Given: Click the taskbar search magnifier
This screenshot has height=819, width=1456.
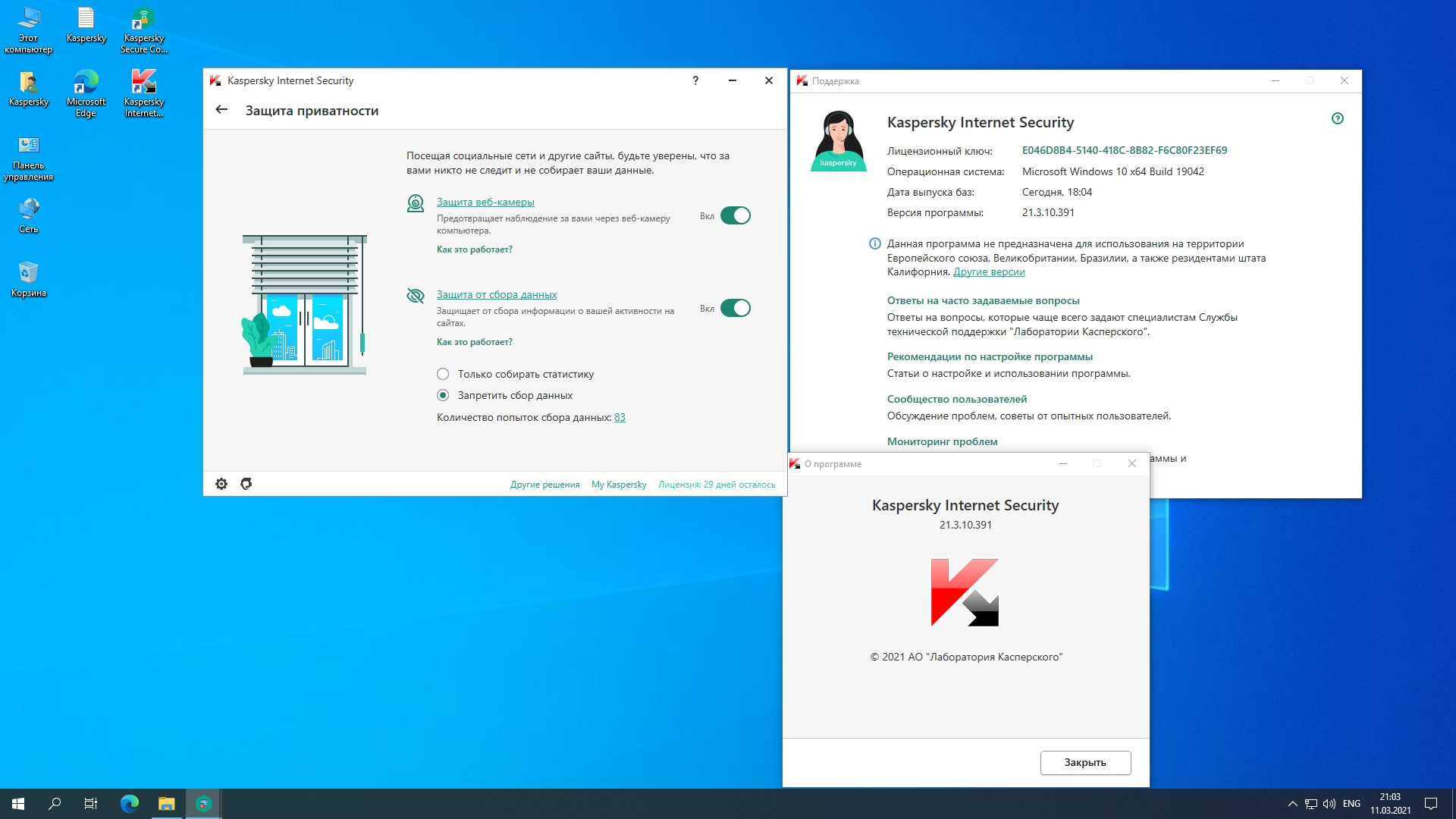Looking at the screenshot, I should [55, 804].
